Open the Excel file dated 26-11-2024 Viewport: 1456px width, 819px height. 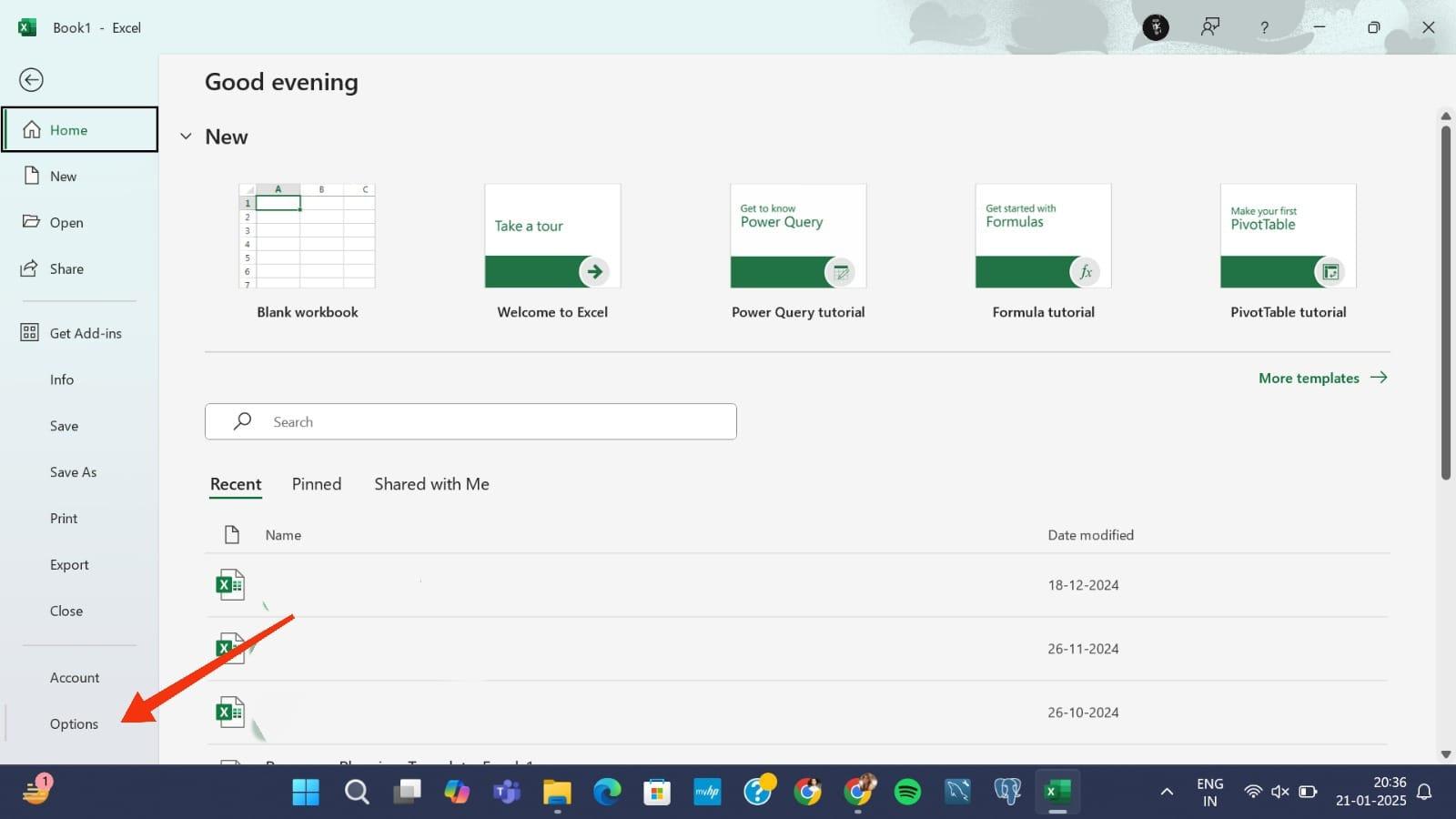tap(796, 649)
